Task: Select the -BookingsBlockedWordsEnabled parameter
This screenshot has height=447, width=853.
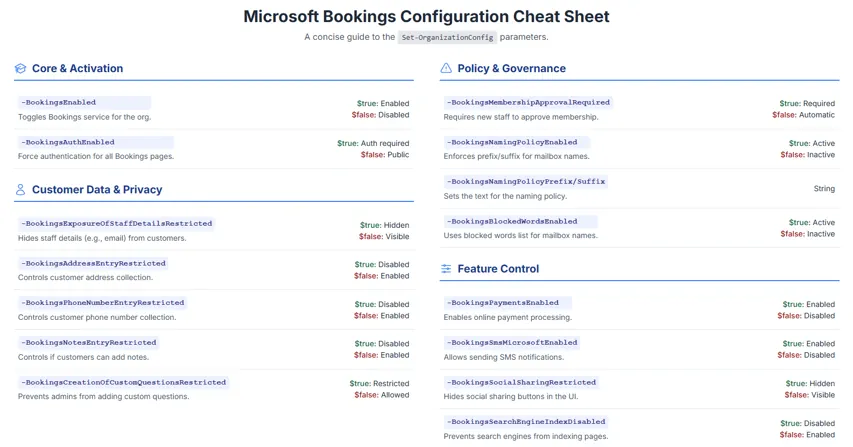Action: pos(521,221)
